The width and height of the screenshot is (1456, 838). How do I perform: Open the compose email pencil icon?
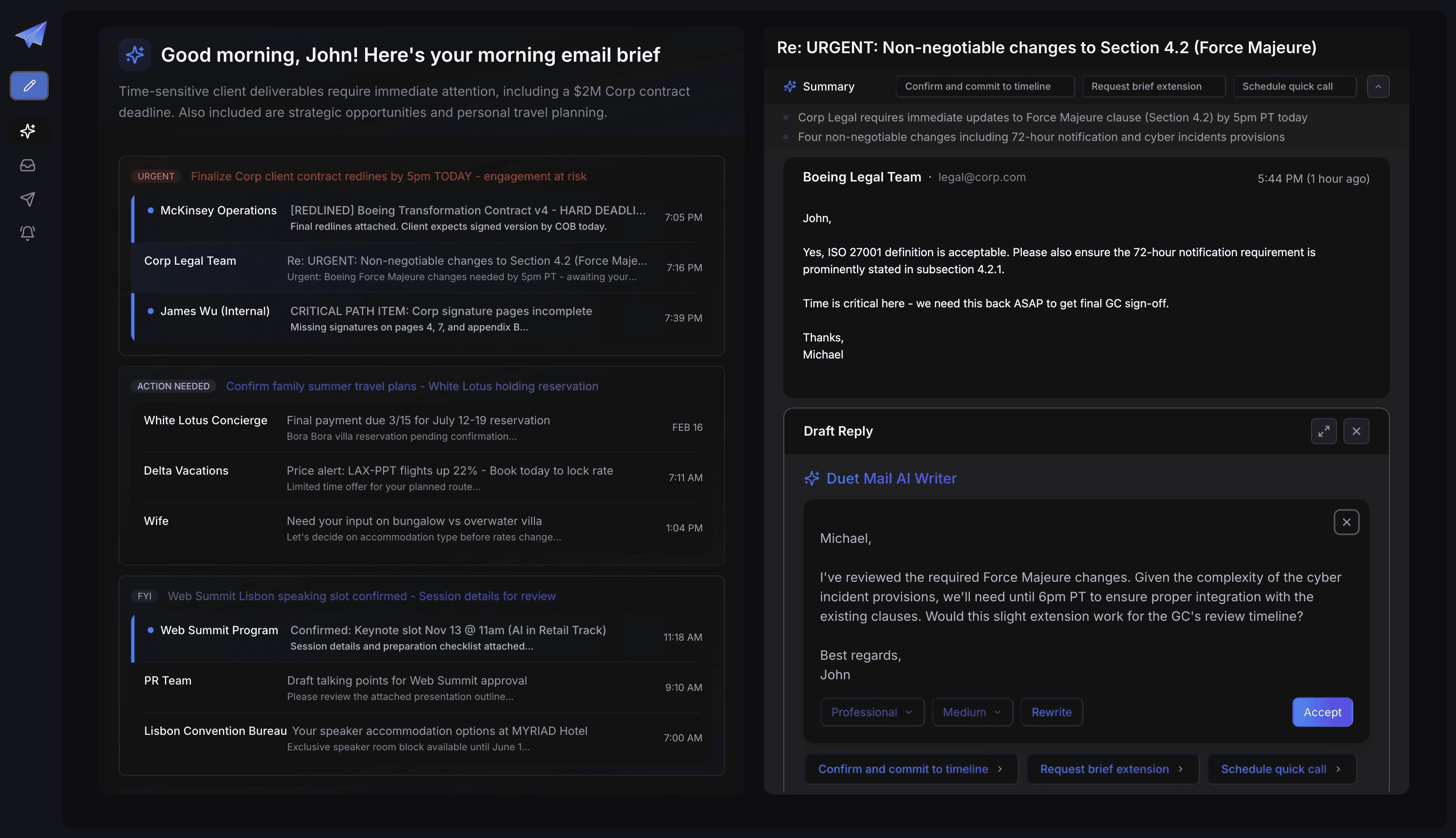pos(29,85)
